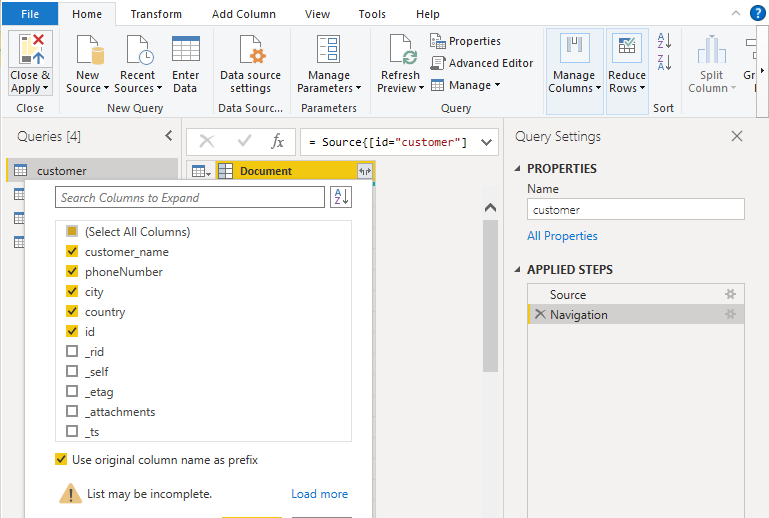Viewport: 769px width, 518px height.
Task: Collapse the Queries pane with the arrow
Action: point(169,136)
